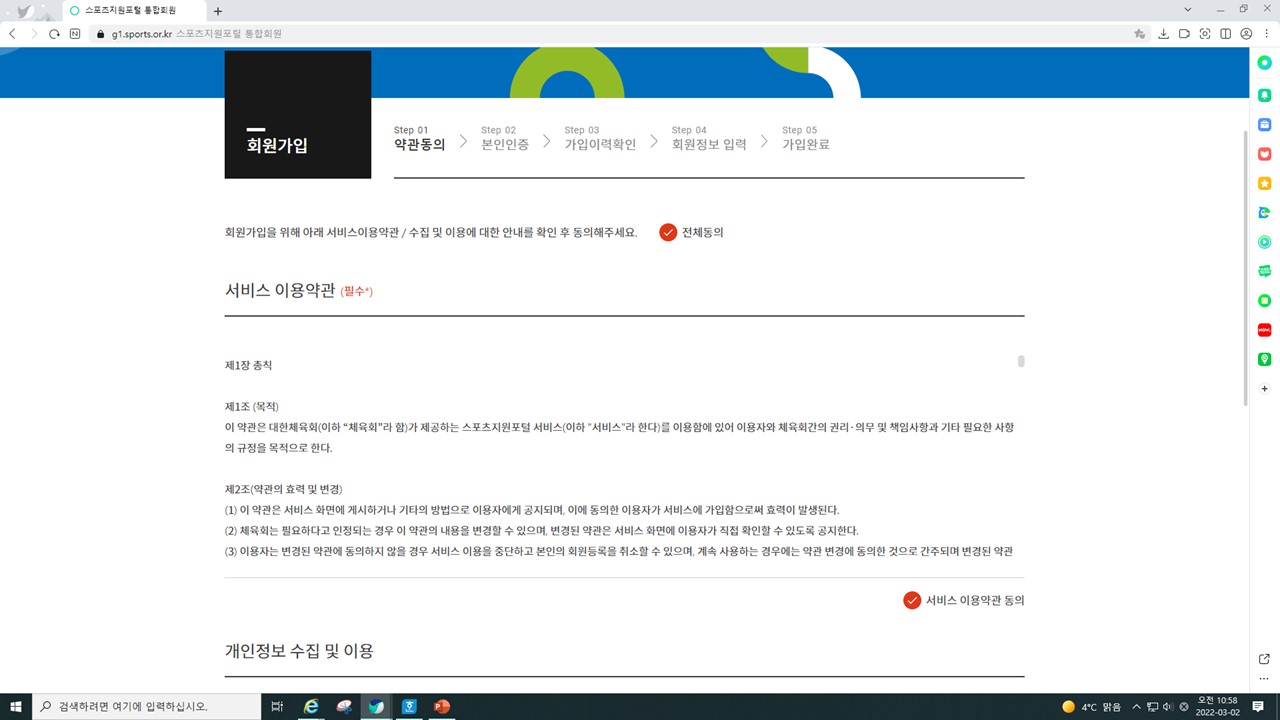Open sidebar more options at bottom right
This screenshot has height=720, width=1280.
pyautogui.click(x=1264, y=678)
